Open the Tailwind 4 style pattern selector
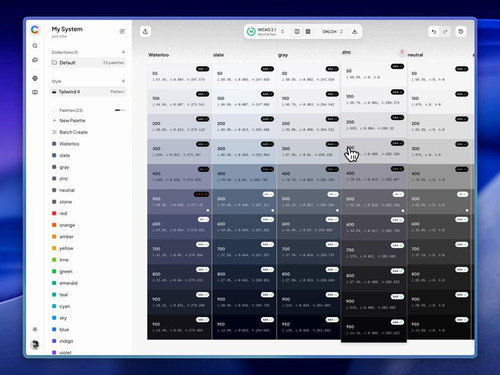 [x=88, y=92]
